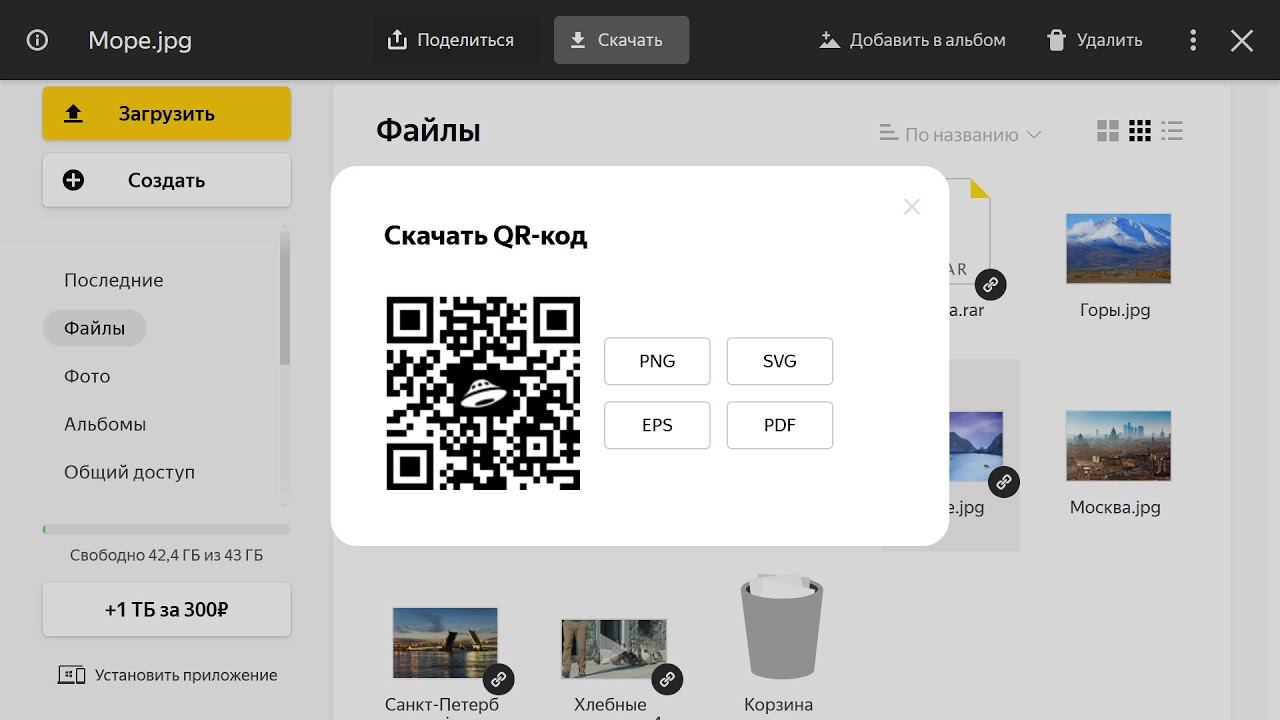1280x720 pixels.
Task: Switch to list view
Action: click(x=1172, y=131)
